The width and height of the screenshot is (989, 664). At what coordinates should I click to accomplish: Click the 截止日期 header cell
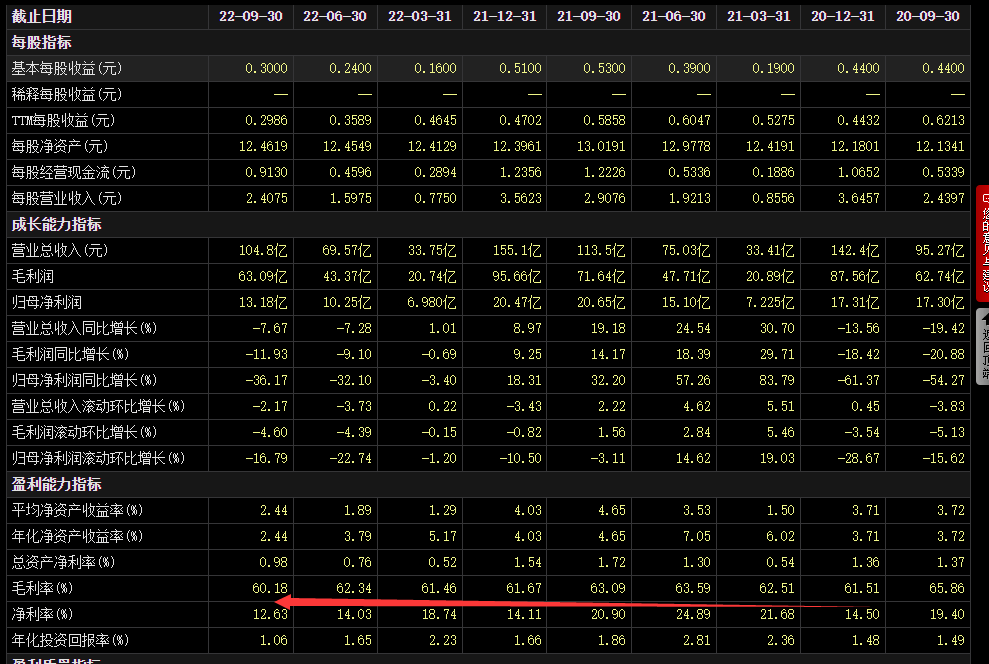(42, 16)
